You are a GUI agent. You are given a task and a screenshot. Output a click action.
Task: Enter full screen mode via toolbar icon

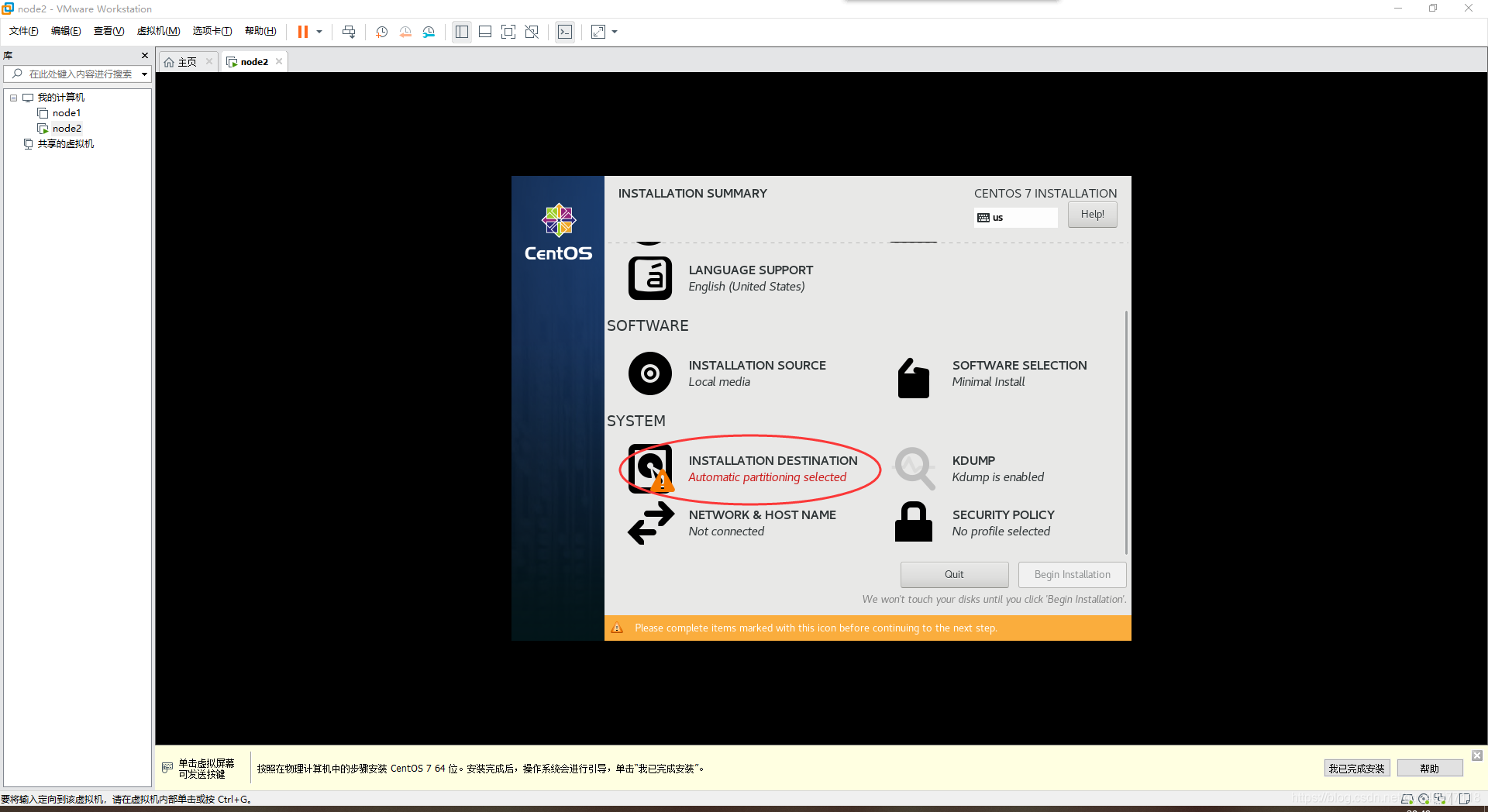[x=508, y=32]
